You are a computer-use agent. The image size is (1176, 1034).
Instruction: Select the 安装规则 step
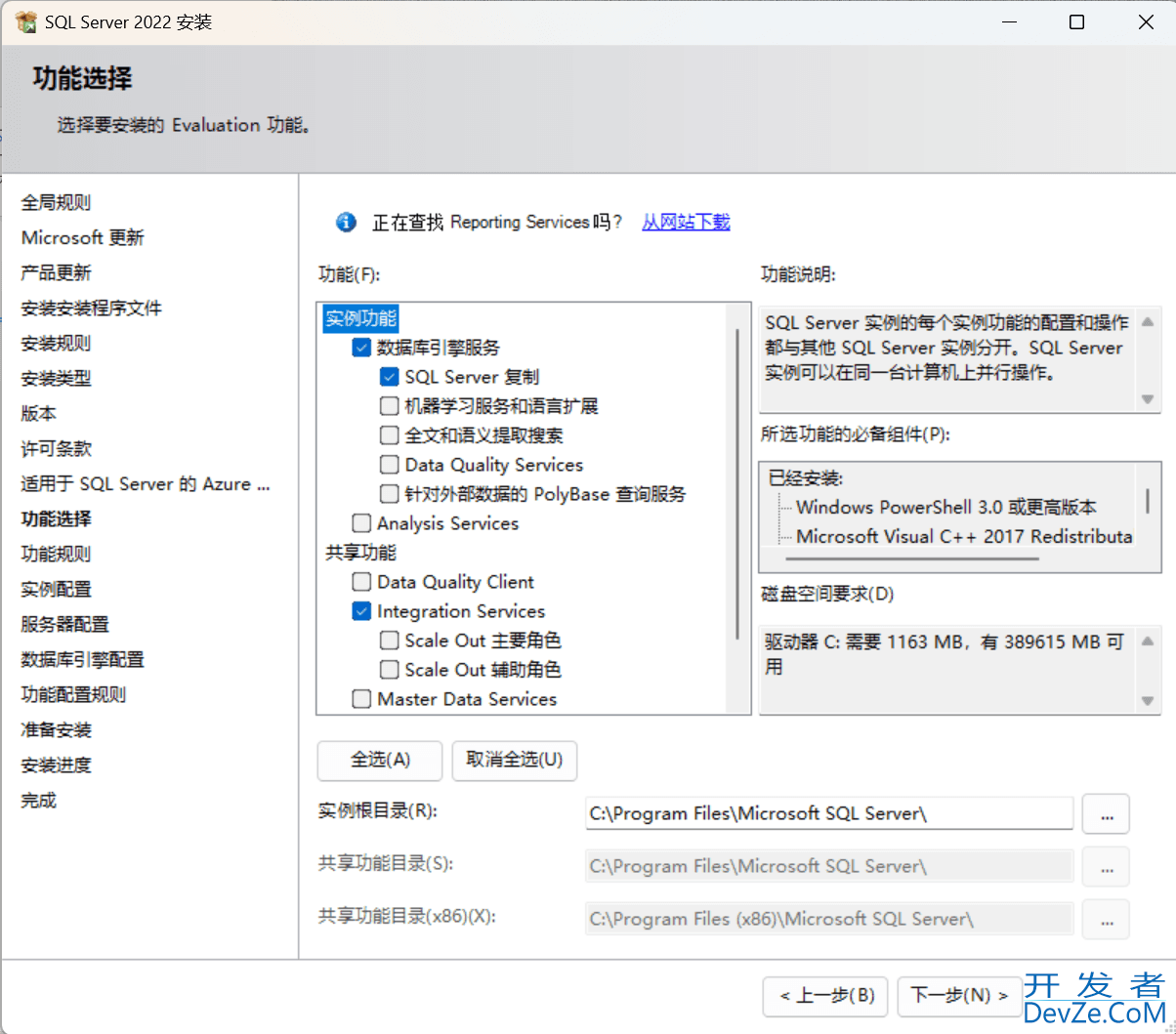[56, 343]
